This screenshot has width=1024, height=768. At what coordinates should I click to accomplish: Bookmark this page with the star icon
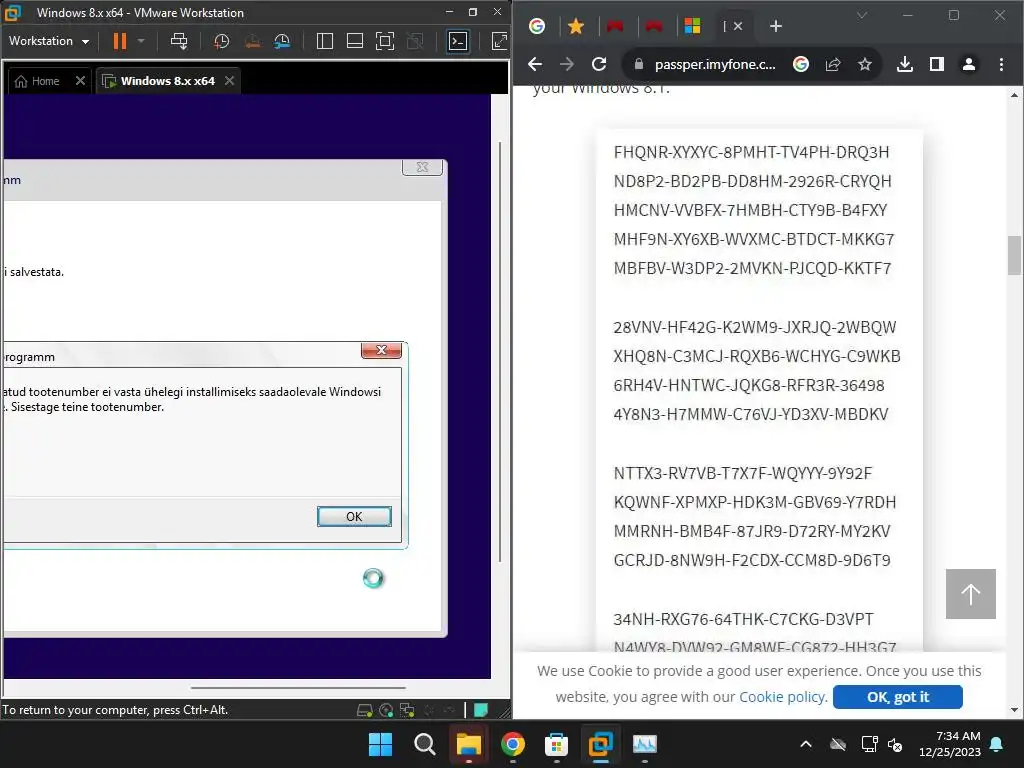pos(865,64)
